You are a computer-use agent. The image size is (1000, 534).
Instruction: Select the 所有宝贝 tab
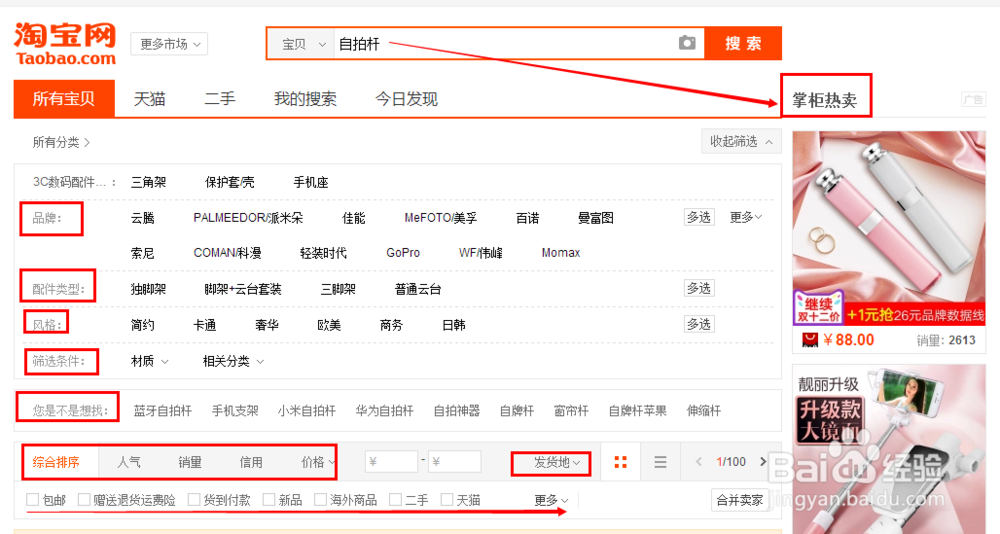(64, 99)
